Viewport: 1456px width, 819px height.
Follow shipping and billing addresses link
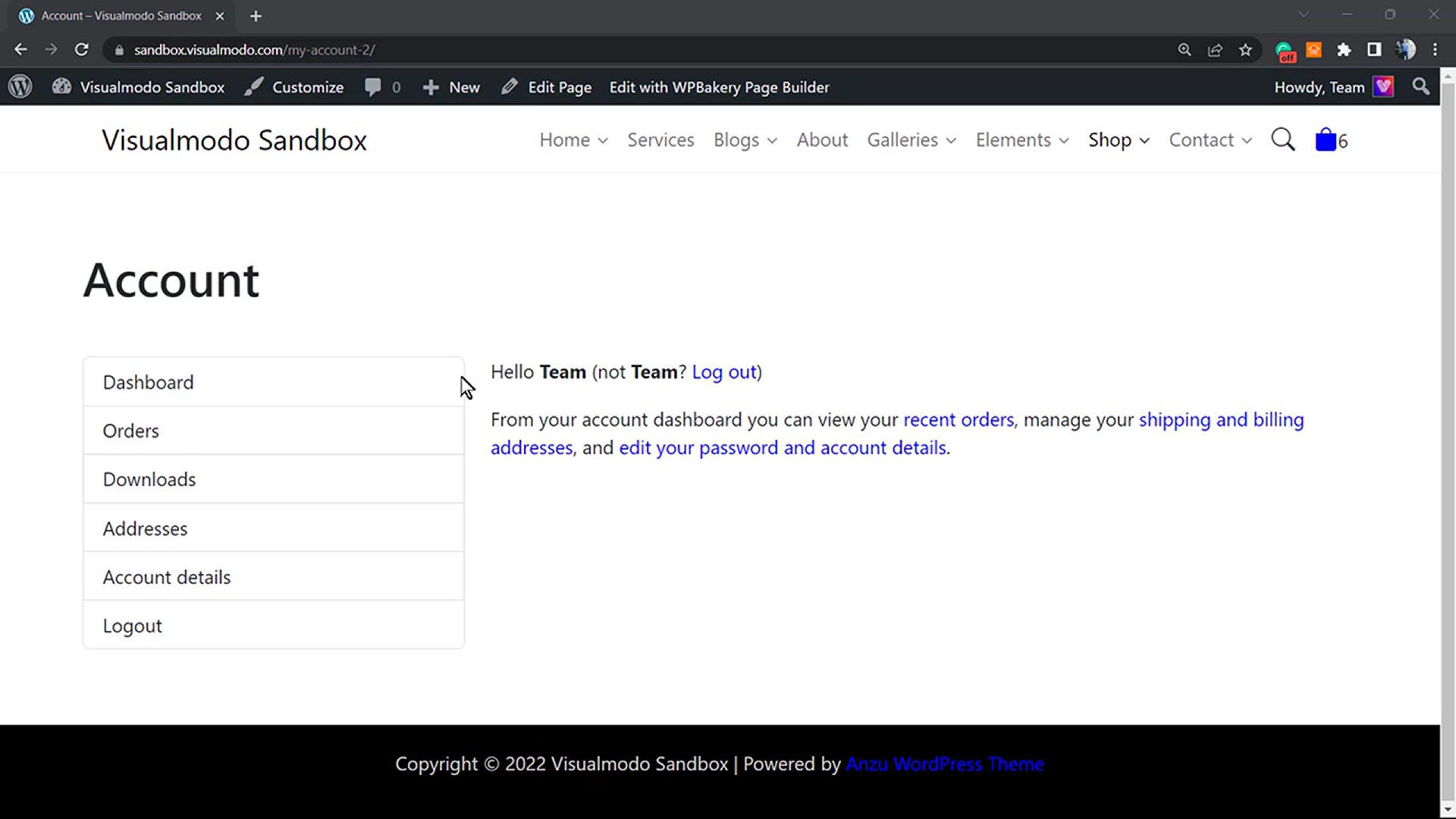point(1221,420)
